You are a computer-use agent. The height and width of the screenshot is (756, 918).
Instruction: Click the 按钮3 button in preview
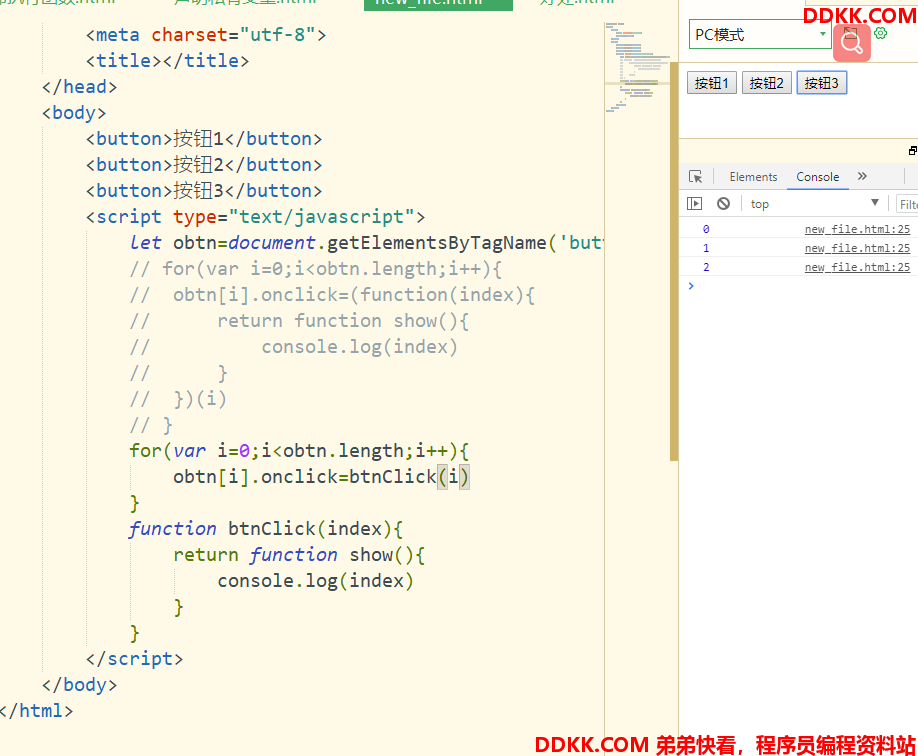(821, 83)
